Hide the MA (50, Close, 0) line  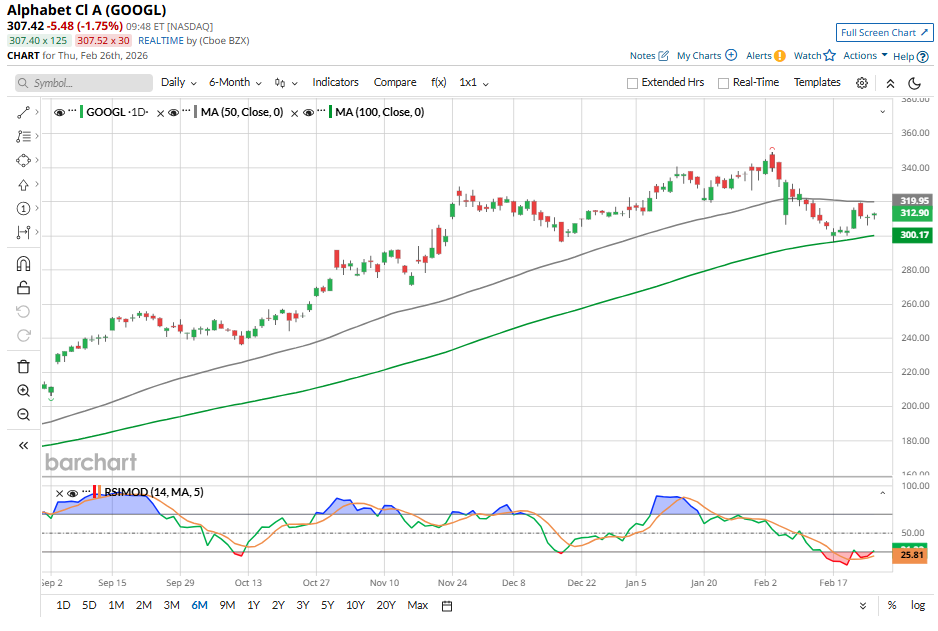click(174, 113)
